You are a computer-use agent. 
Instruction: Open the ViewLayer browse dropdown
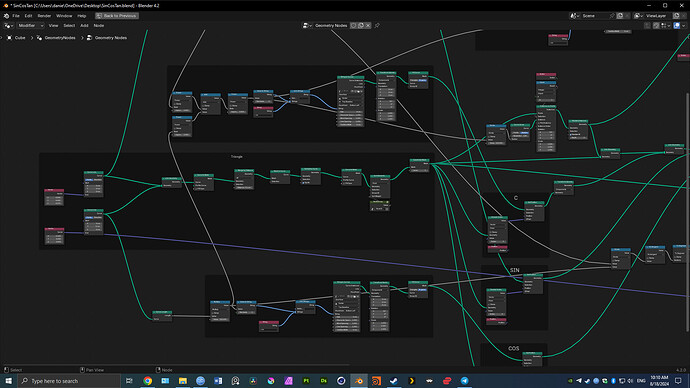(638, 16)
